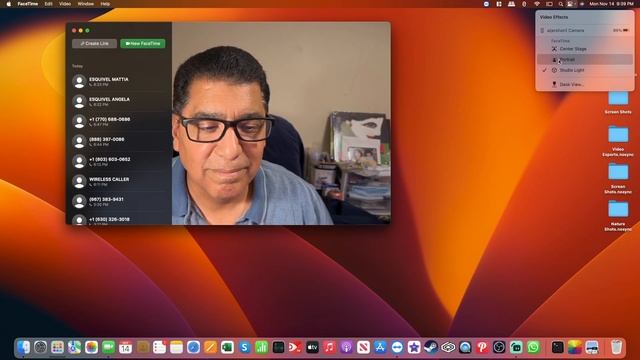
Task: Select the +1 (770) recent call
Action: click(120, 122)
